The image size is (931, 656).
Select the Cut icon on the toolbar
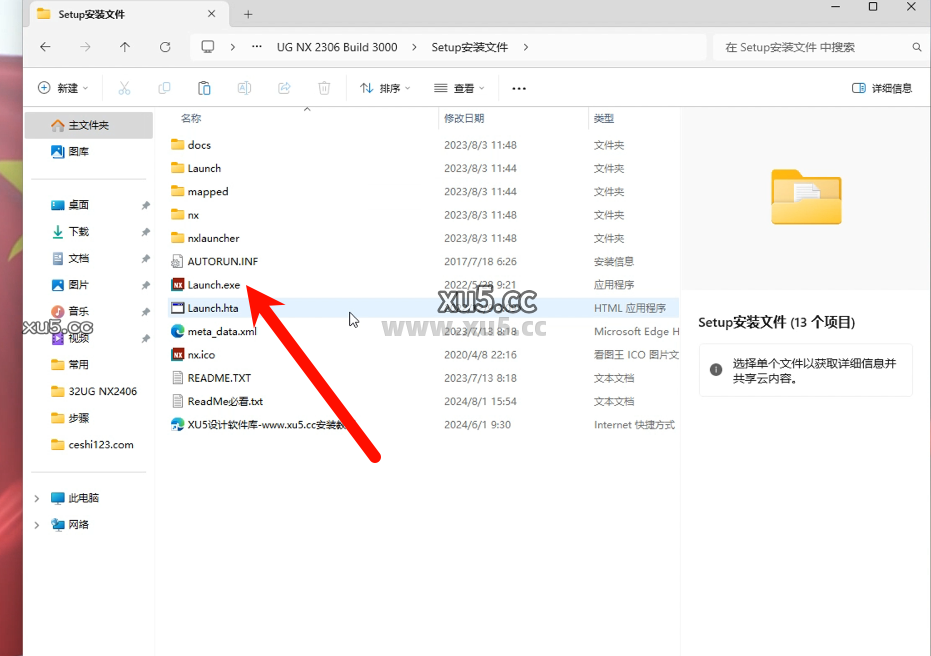(124, 88)
